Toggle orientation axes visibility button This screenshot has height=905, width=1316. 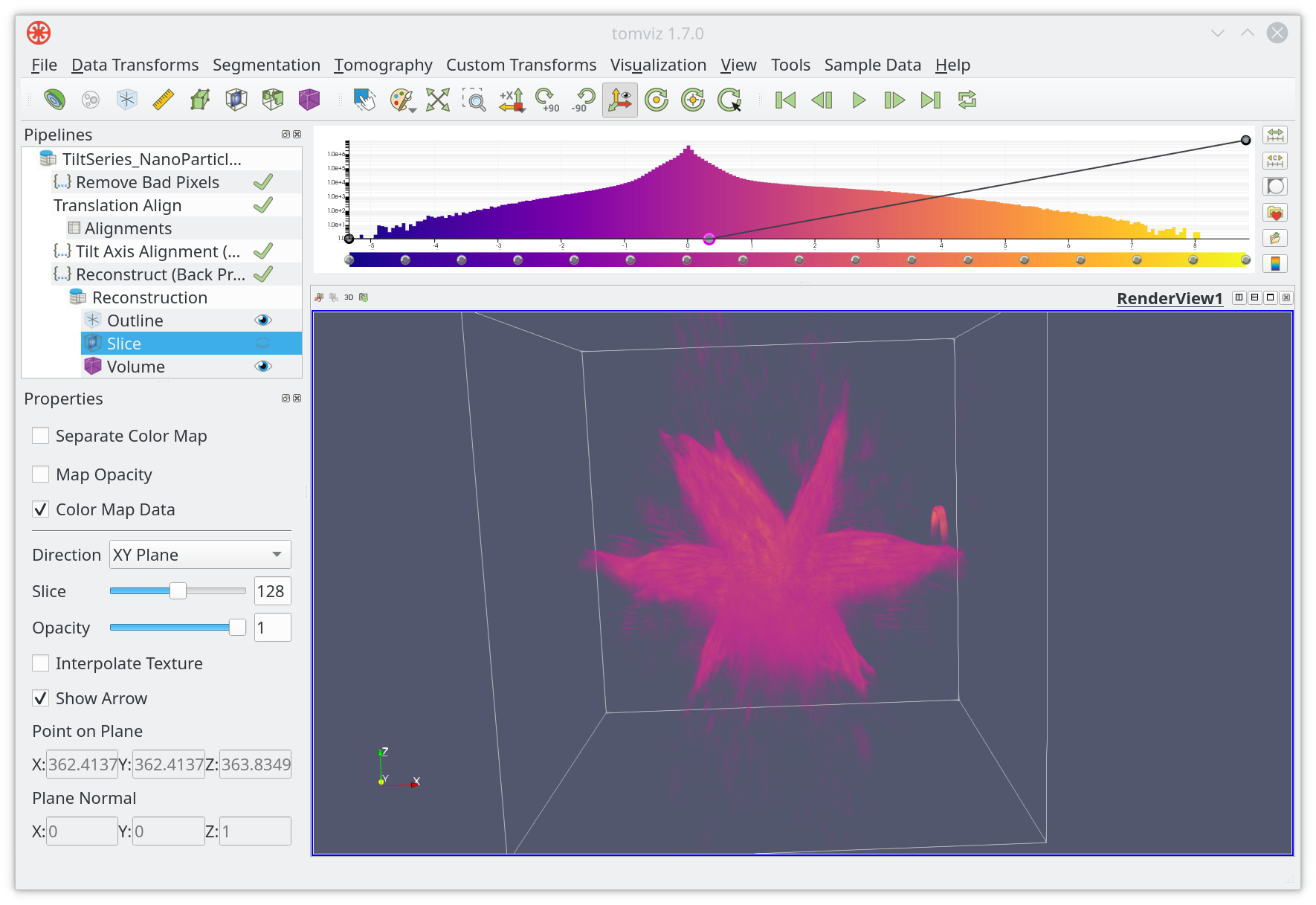click(x=620, y=100)
